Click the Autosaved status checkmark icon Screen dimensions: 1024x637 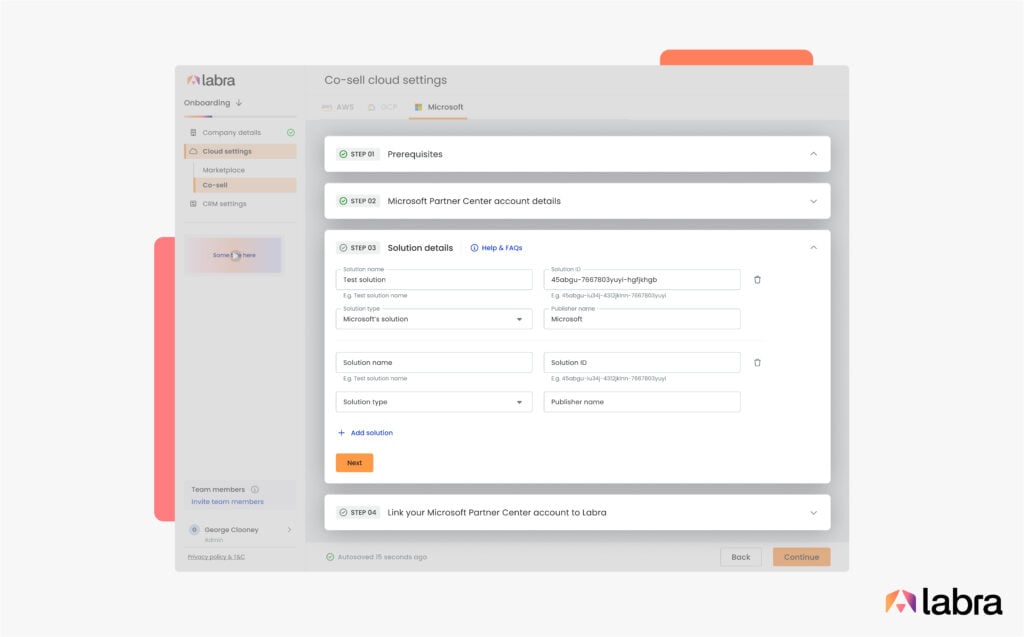tap(330, 557)
